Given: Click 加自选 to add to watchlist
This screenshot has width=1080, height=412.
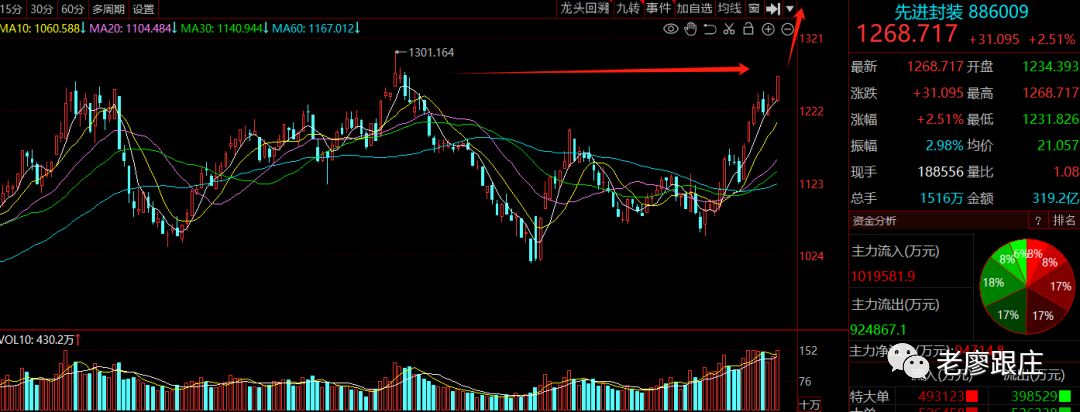Looking at the screenshot, I should 694,9.
